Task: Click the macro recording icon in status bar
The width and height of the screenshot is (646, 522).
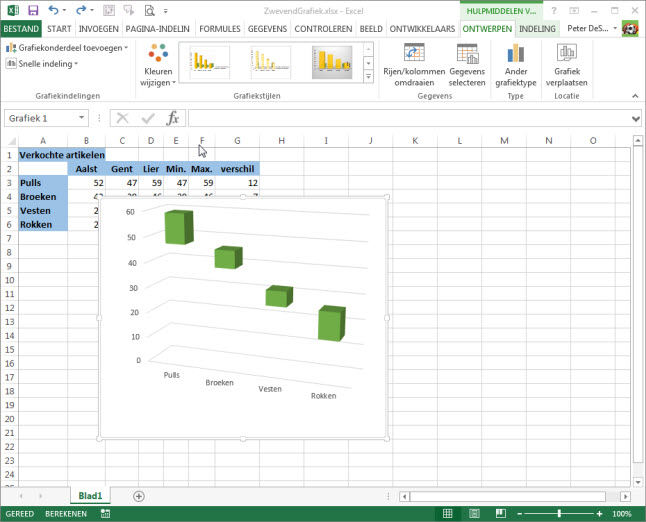Action: [105, 513]
